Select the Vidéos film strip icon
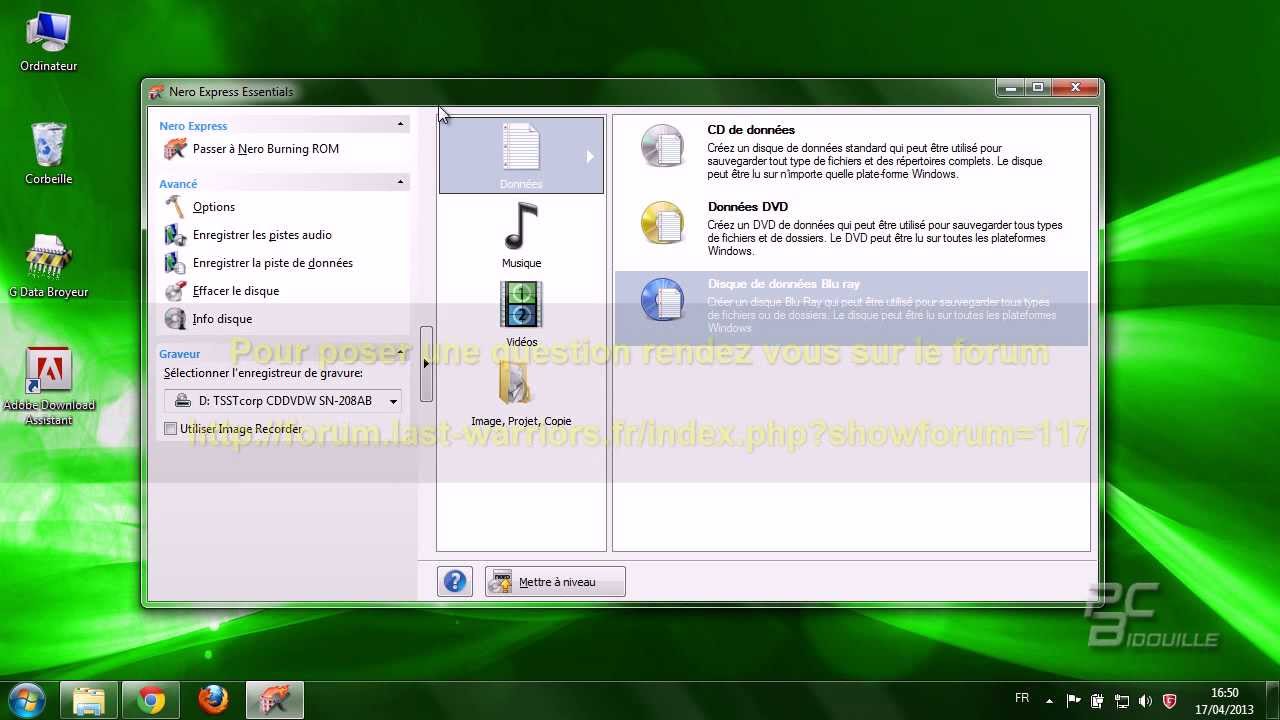 click(521, 305)
